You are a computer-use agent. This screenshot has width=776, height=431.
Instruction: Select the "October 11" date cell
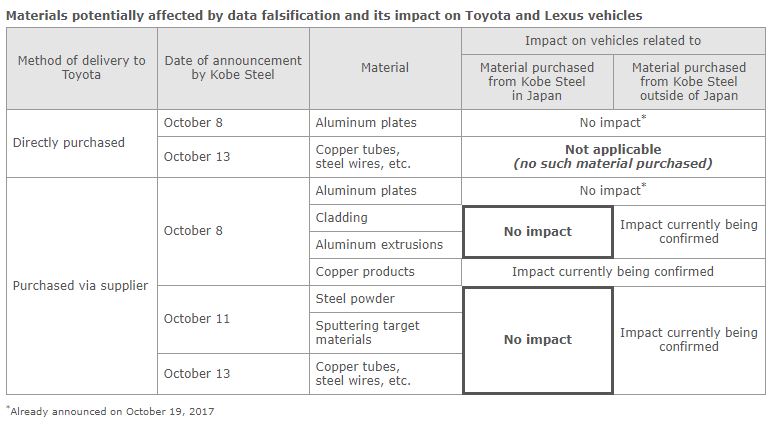click(x=197, y=318)
